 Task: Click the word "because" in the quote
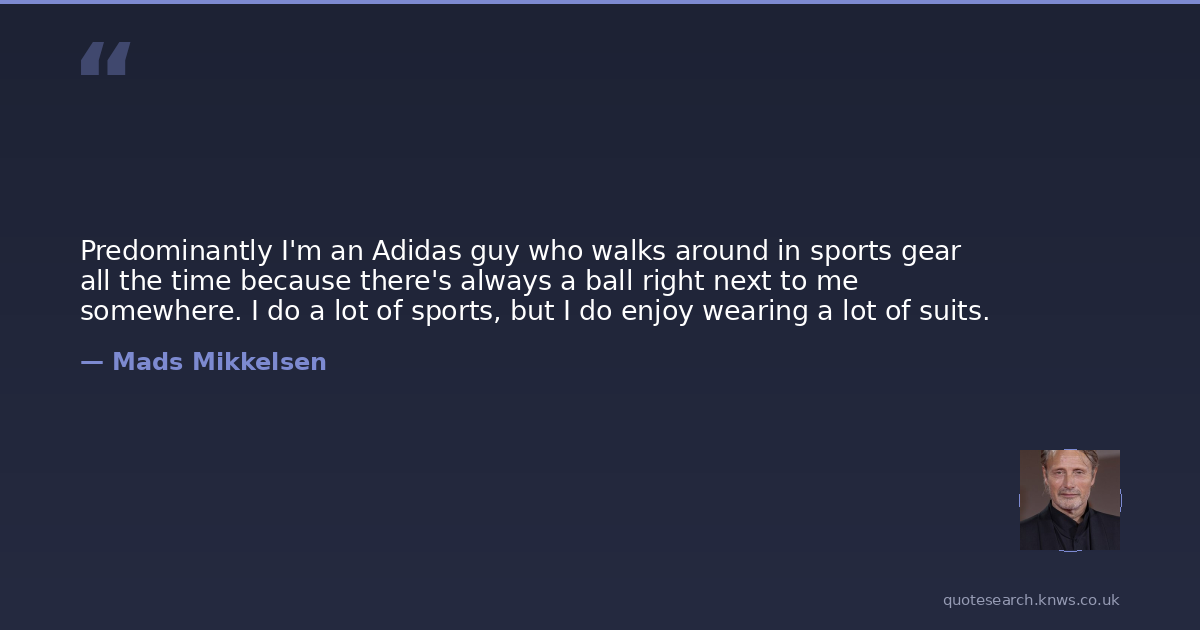295,281
